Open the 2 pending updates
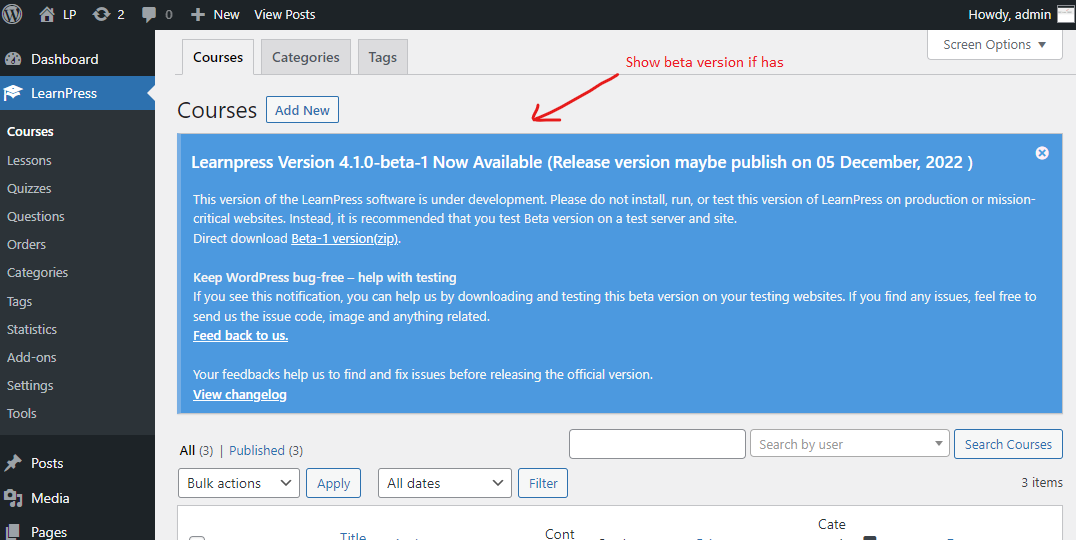 [x=109, y=14]
